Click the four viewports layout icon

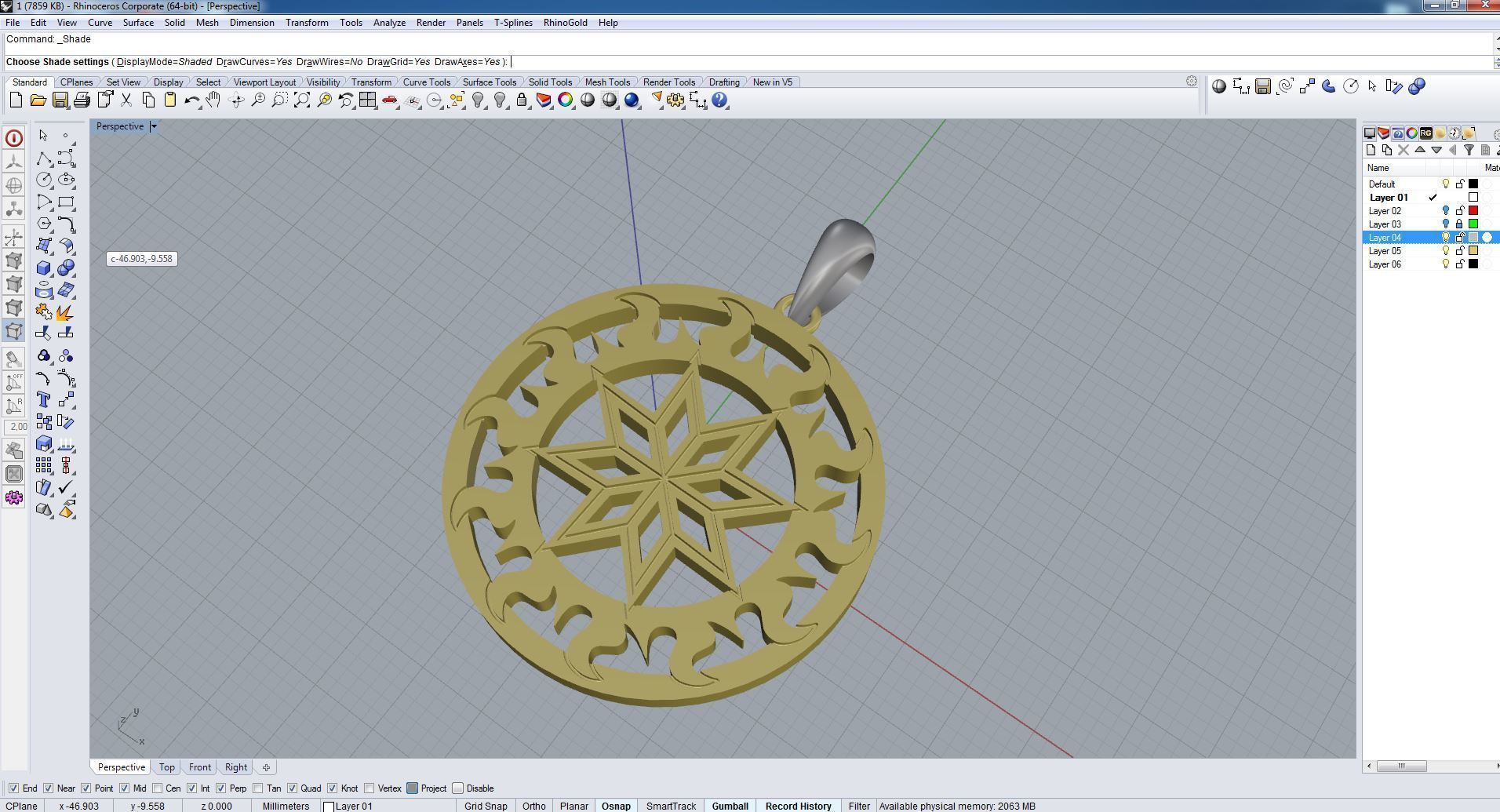pos(367,100)
